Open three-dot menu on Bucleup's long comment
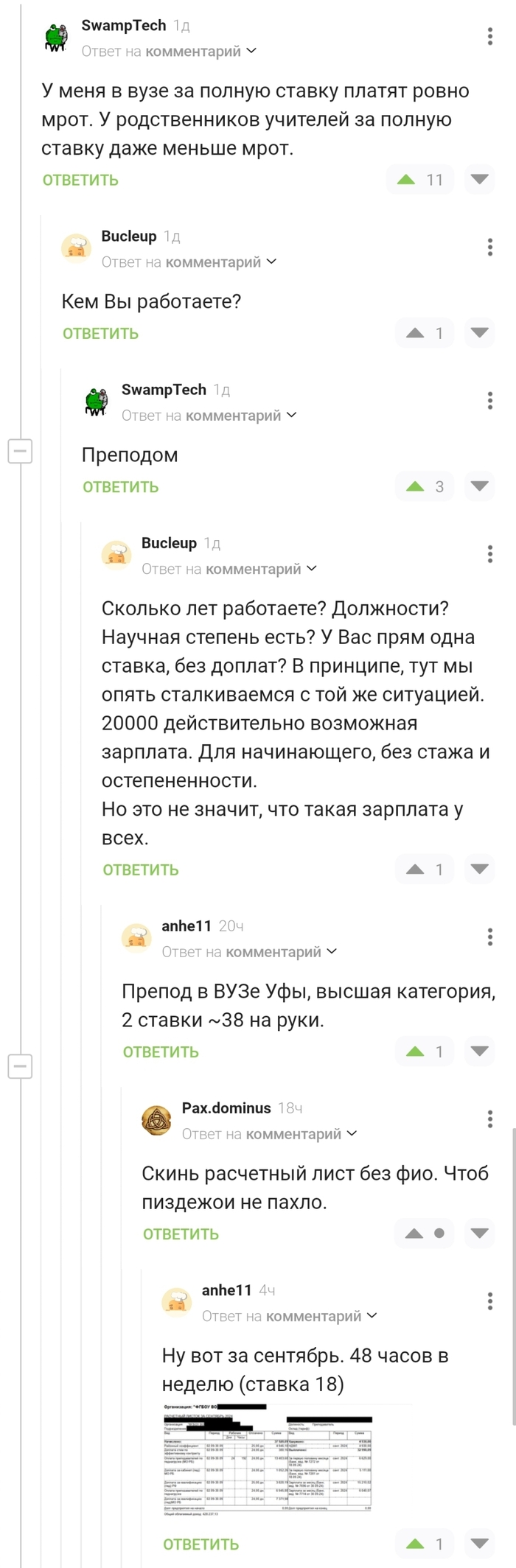 [490, 554]
